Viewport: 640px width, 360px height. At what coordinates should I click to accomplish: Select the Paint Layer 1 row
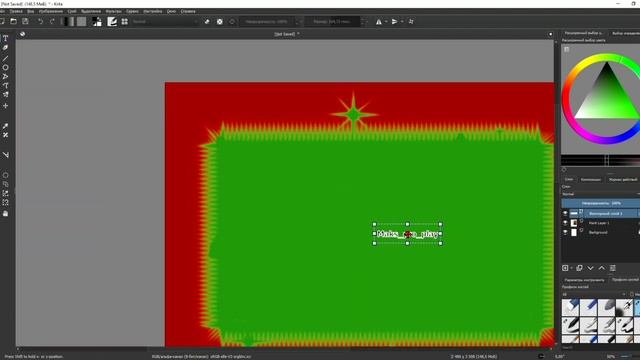click(x=600, y=223)
